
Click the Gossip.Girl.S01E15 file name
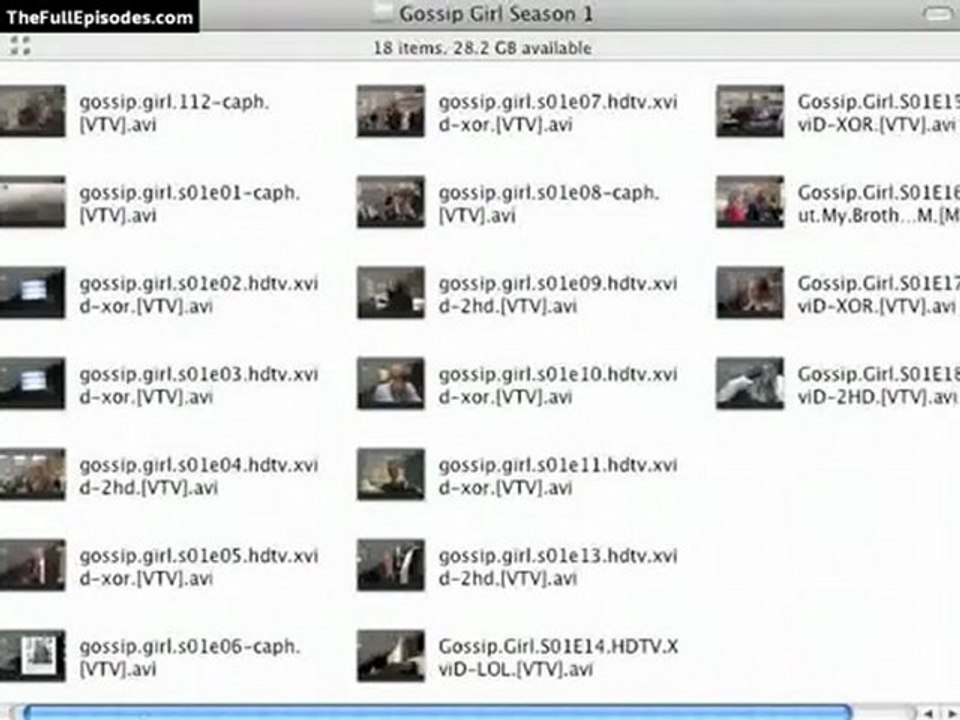[878, 113]
